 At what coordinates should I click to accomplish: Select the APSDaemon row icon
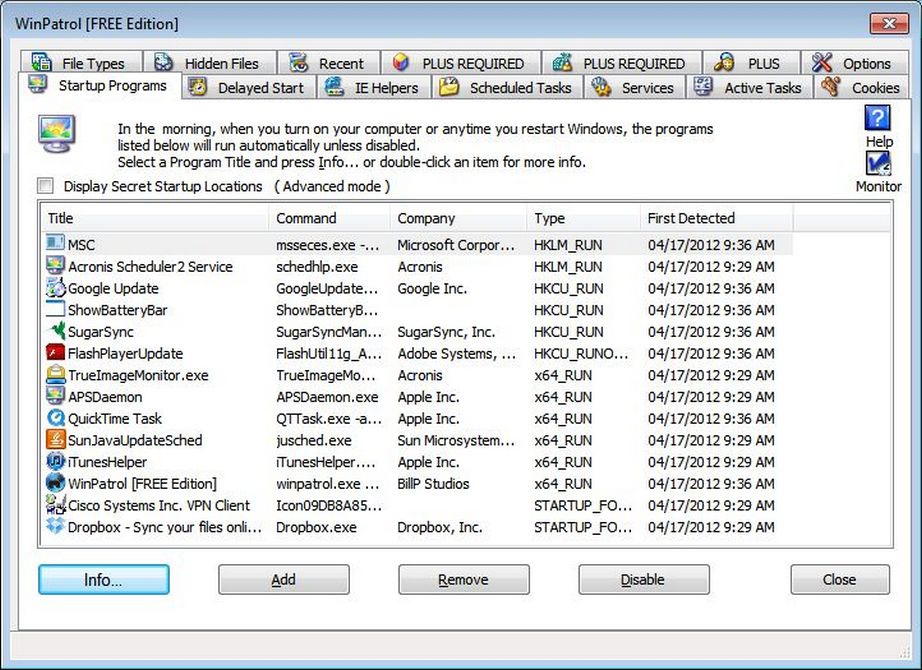pos(55,396)
